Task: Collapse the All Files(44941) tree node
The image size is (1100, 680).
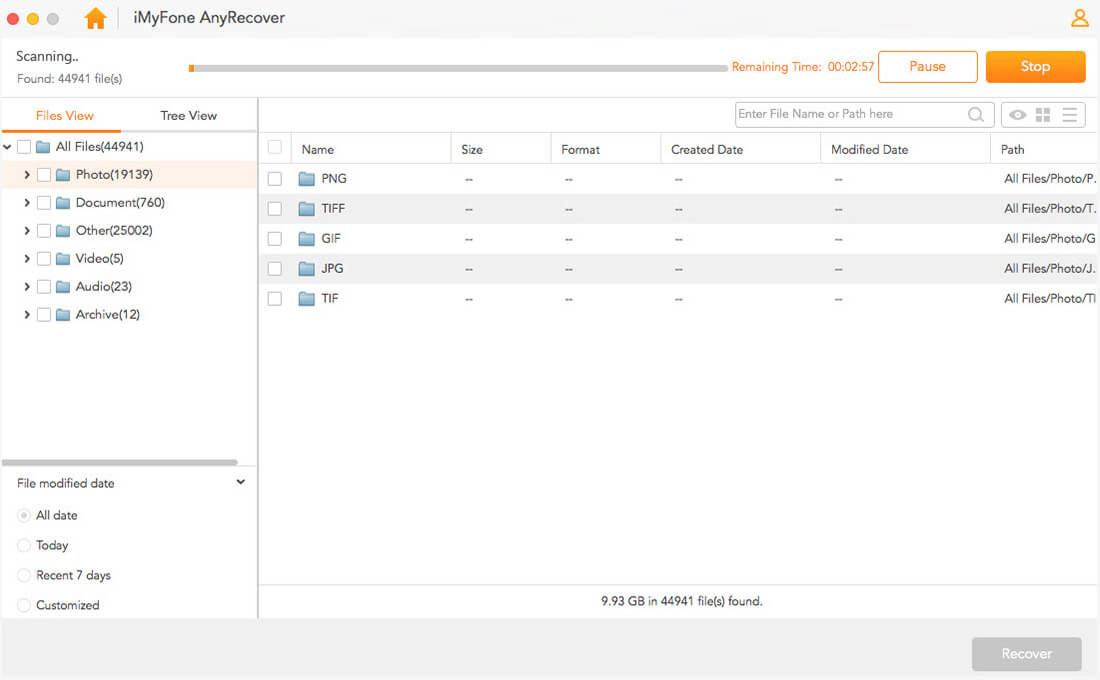Action: click(8, 147)
